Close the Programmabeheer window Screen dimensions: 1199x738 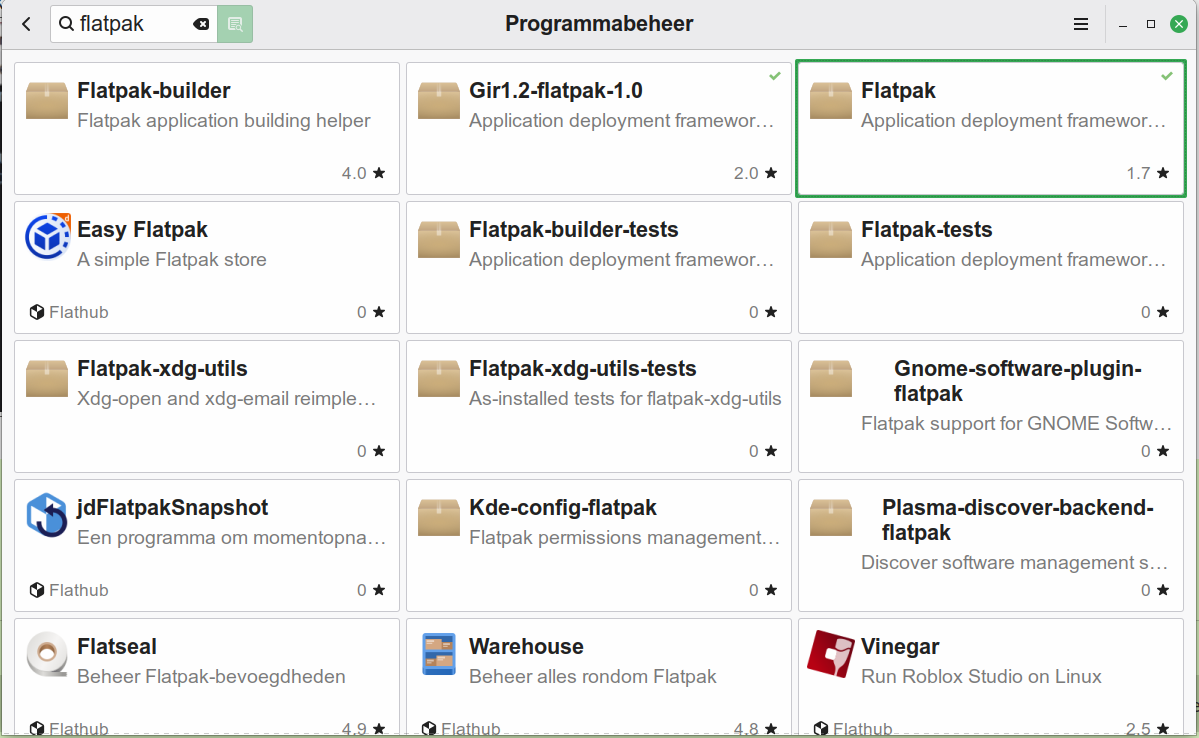(x=1179, y=24)
